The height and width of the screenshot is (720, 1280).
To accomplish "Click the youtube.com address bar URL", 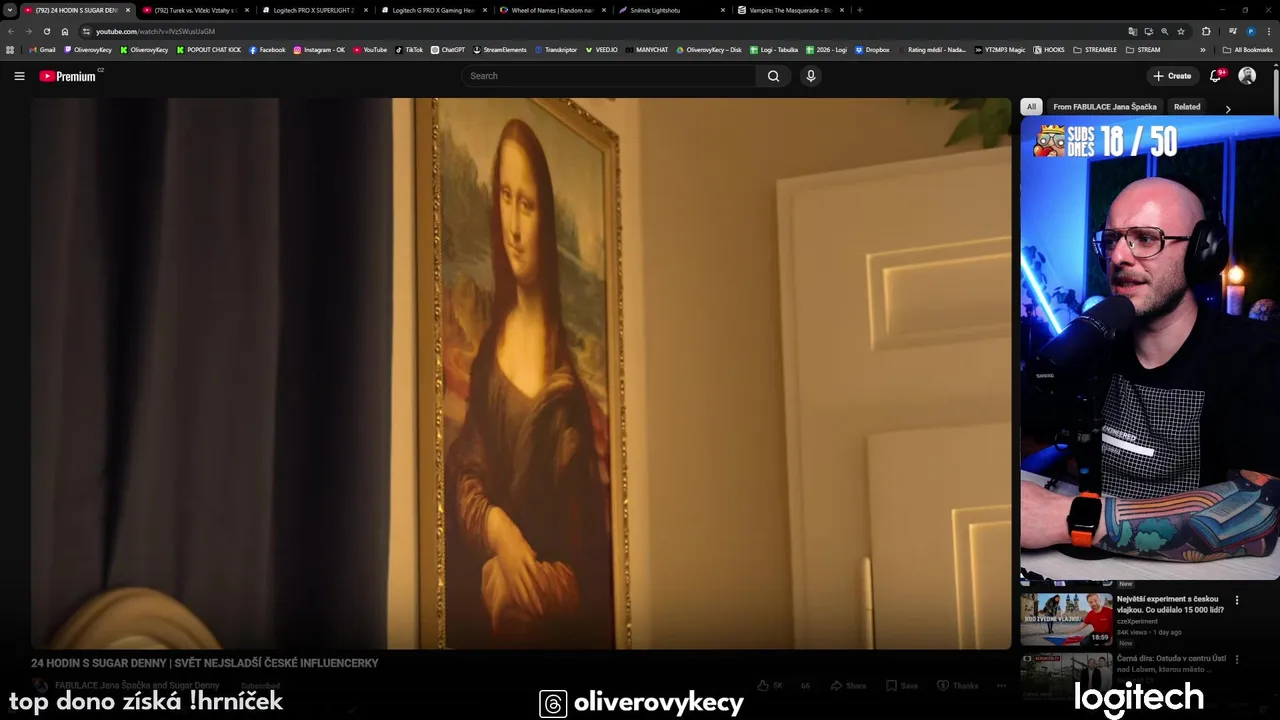I will coord(155,32).
